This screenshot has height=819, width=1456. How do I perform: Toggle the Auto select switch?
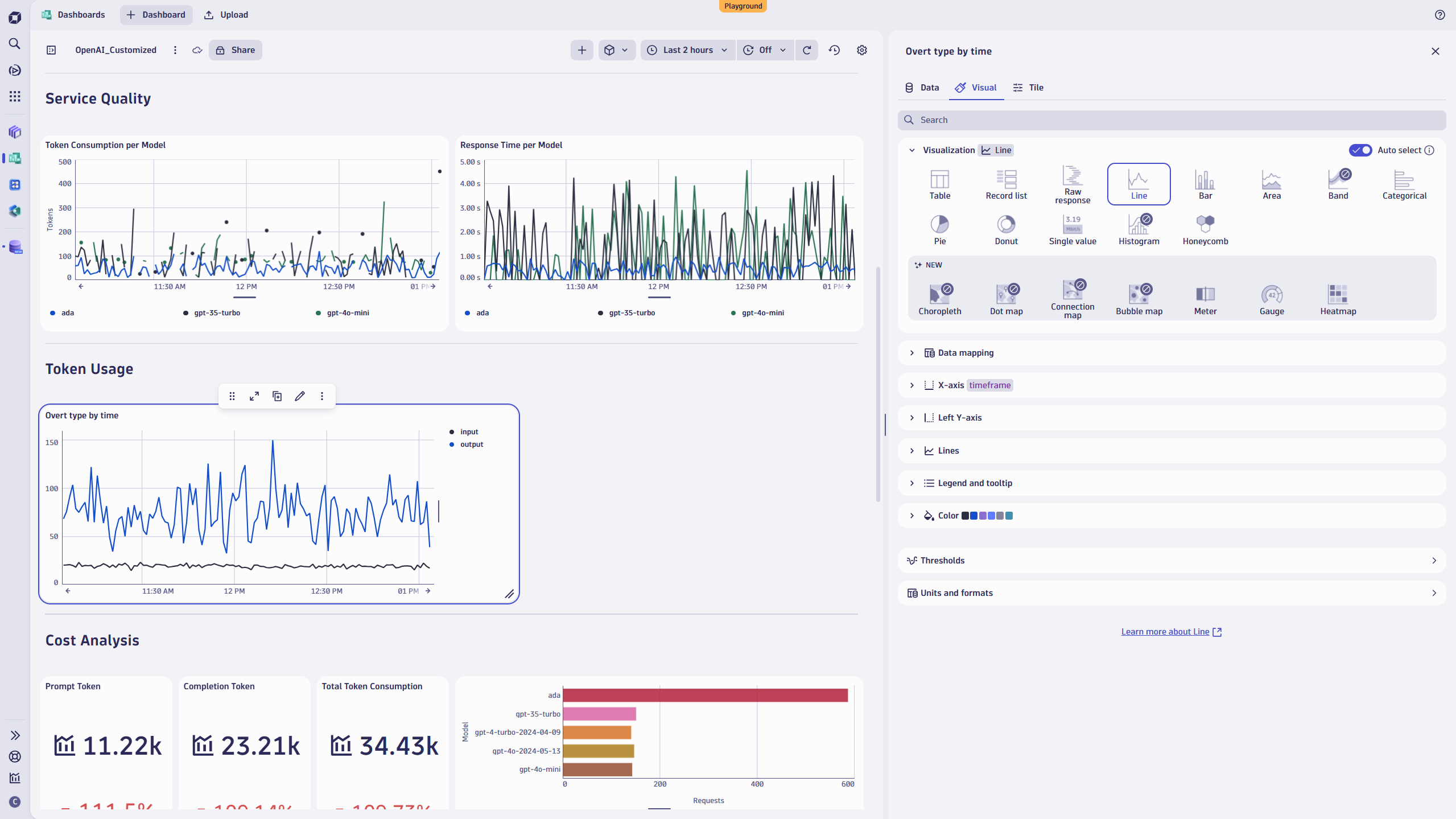pos(1360,150)
